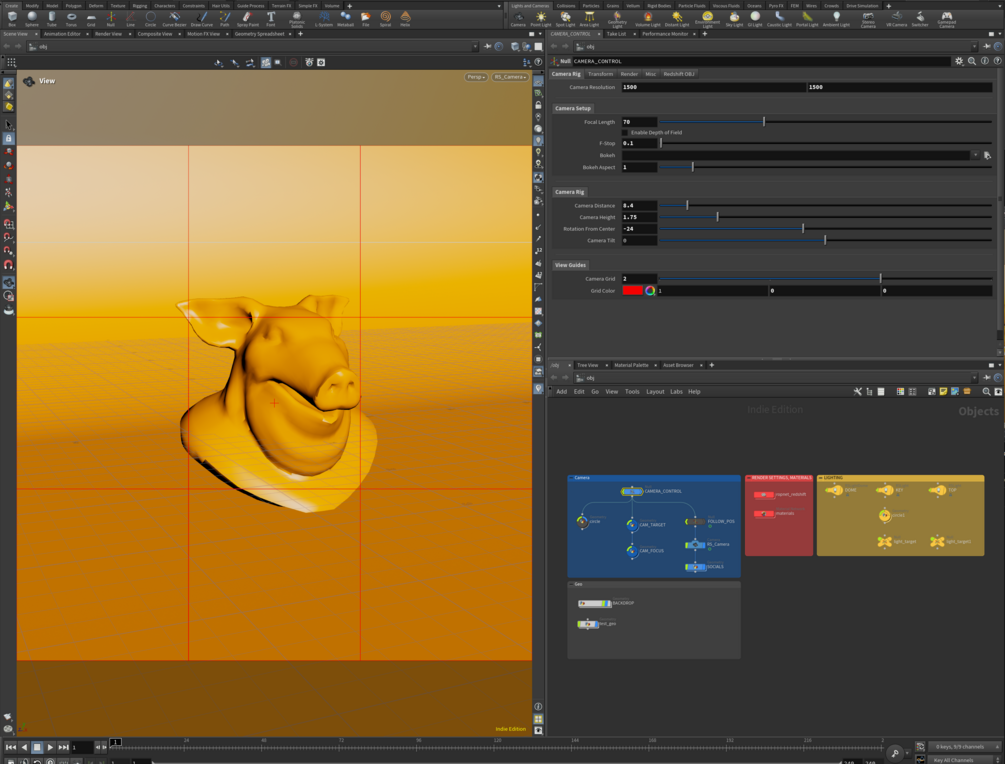Select the Helix shelf tool
Image resolution: width=1005 pixels, height=764 pixels.
click(x=405, y=18)
